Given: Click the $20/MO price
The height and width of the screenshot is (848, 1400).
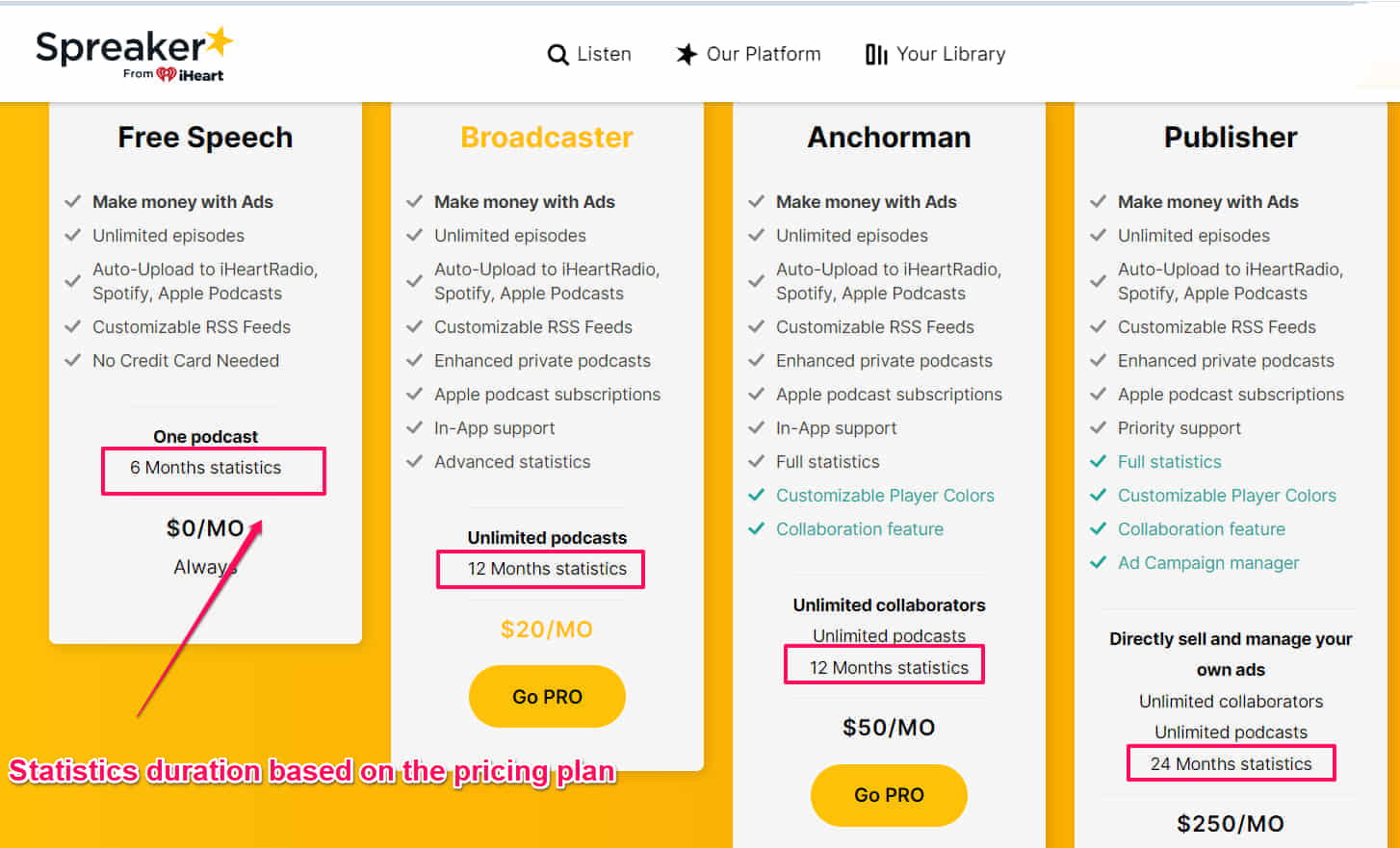Looking at the screenshot, I should coord(547,630).
